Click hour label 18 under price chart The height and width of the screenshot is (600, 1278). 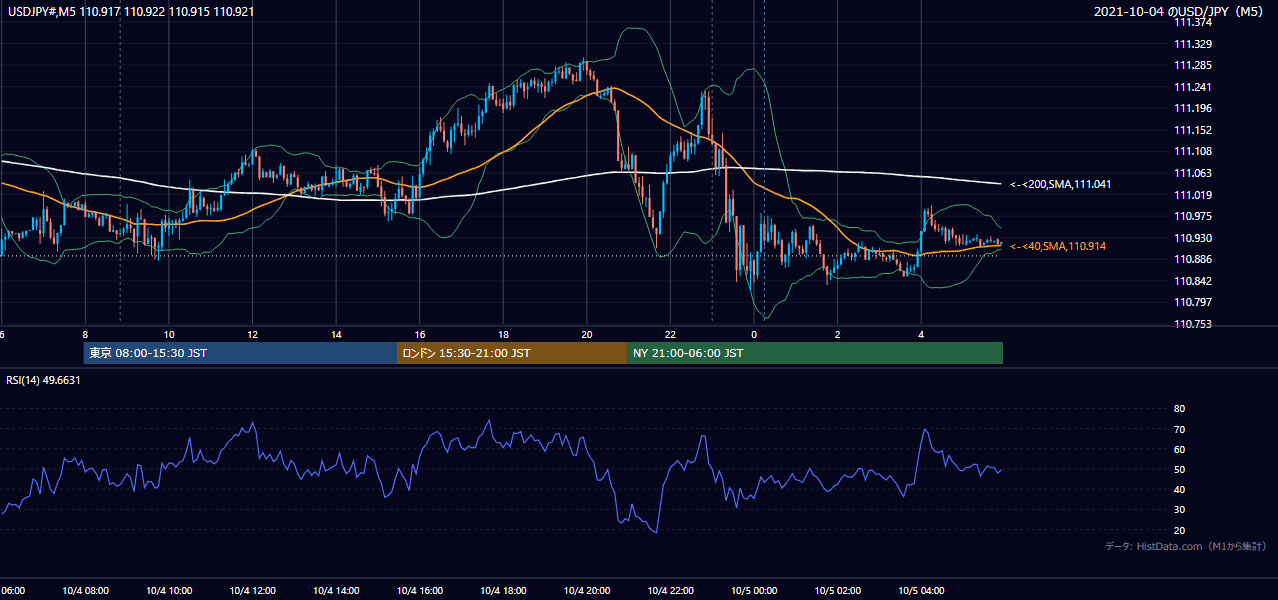(x=503, y=335)
